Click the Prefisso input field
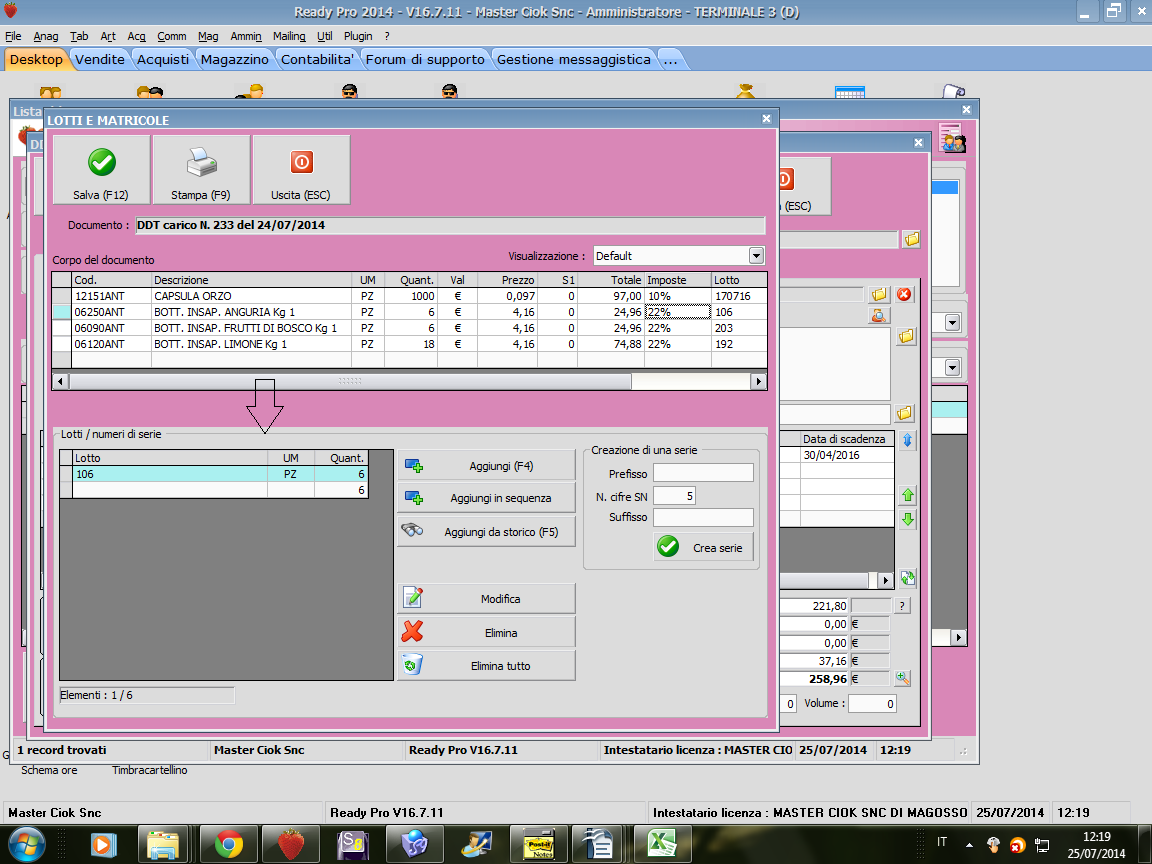The image size is (1152, 864). pos(703,473)
